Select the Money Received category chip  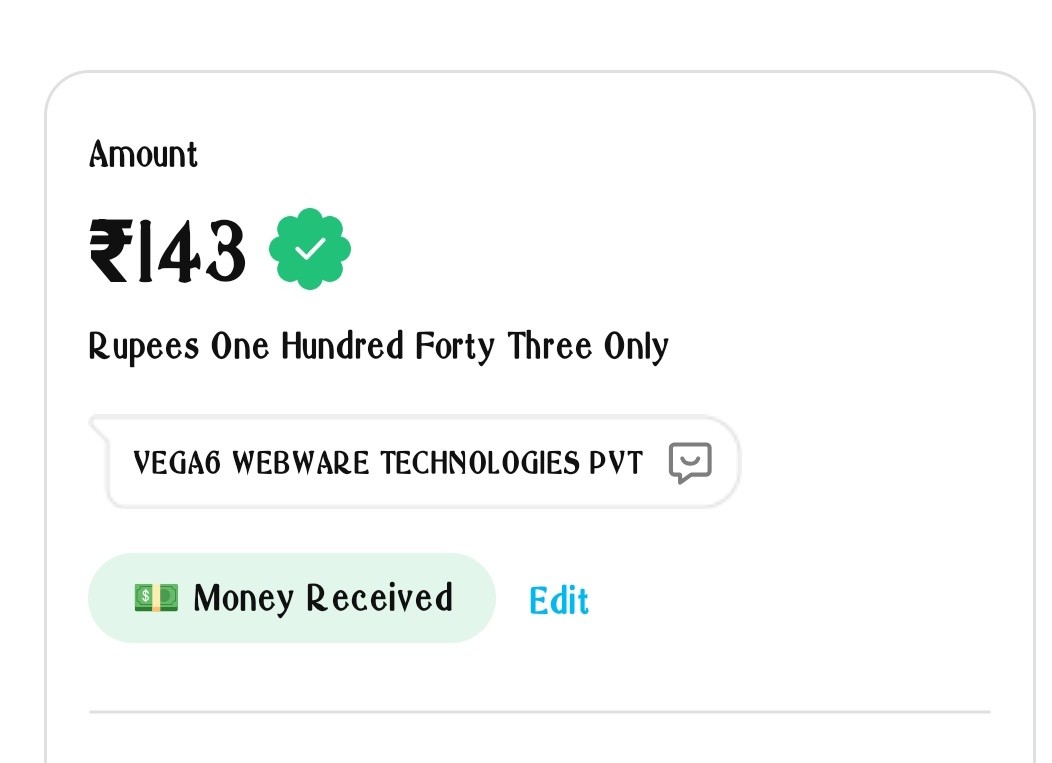[291, 598]
